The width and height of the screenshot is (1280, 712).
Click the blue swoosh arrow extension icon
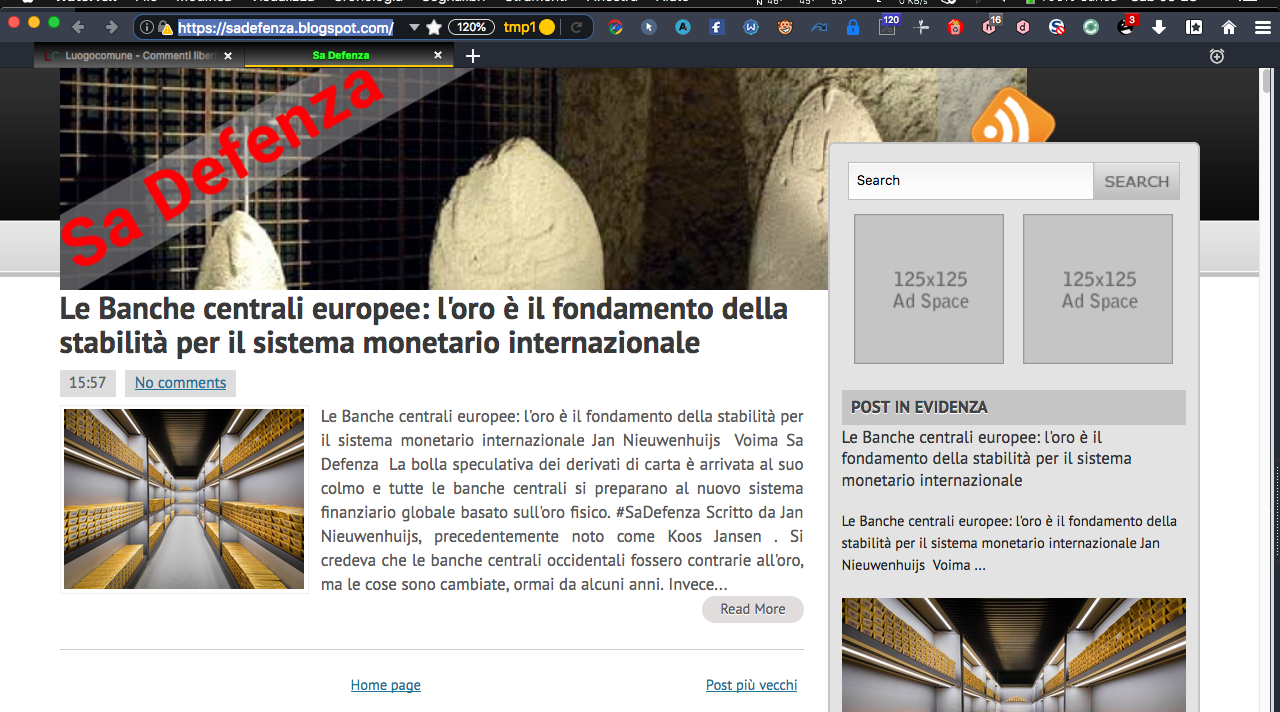(819, 27)
